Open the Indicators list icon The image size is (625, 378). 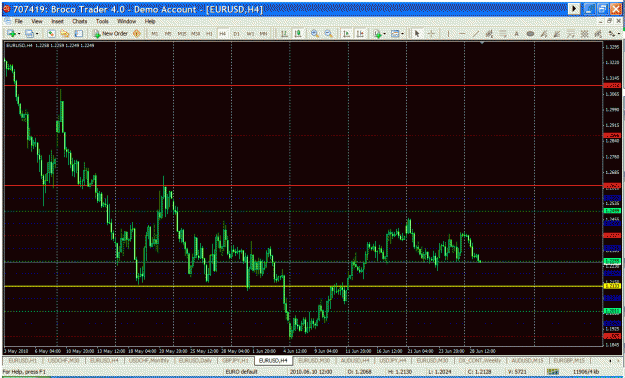377,34
